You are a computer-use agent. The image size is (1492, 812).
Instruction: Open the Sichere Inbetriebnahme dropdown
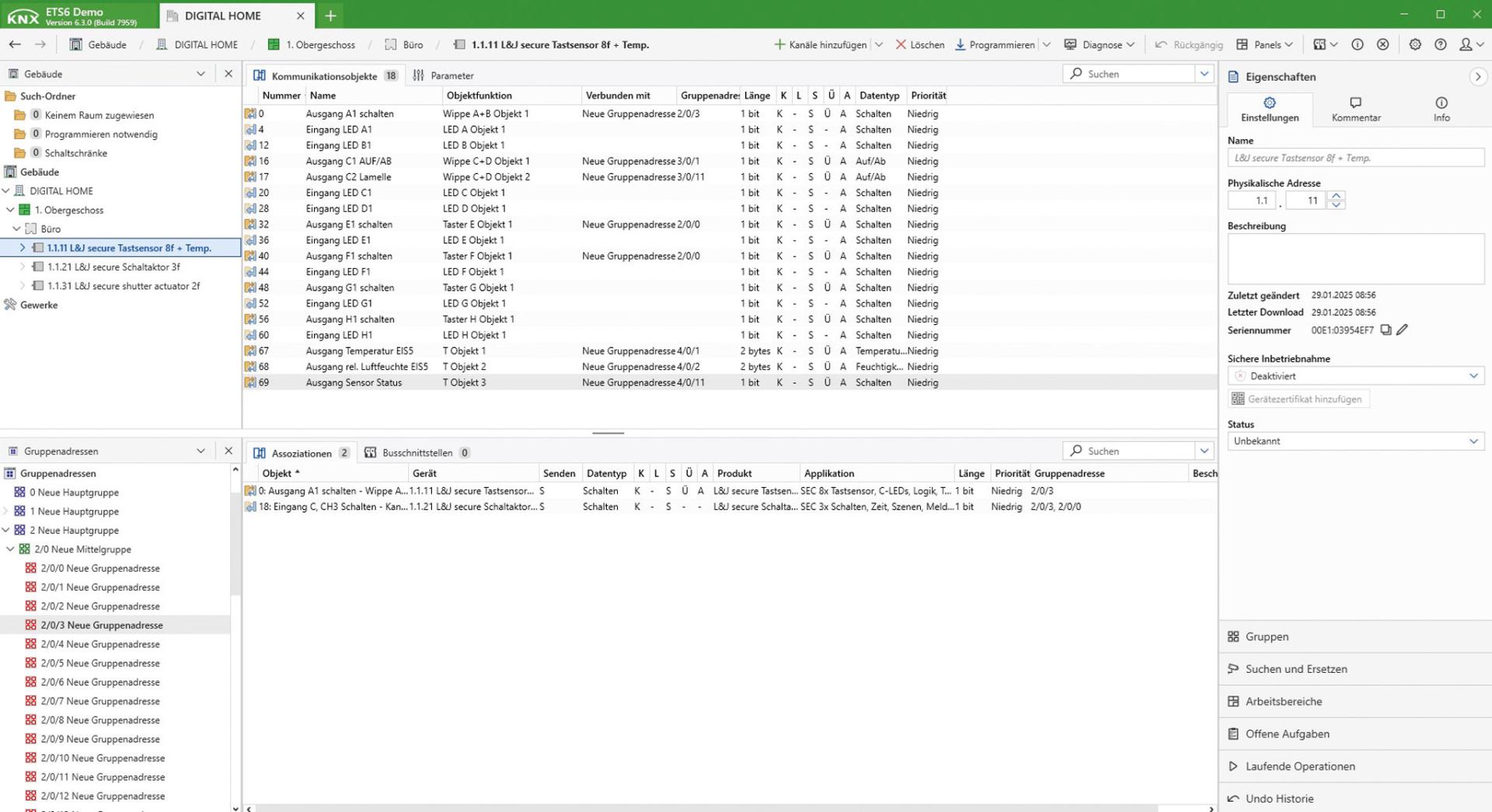coord(1355,376)
